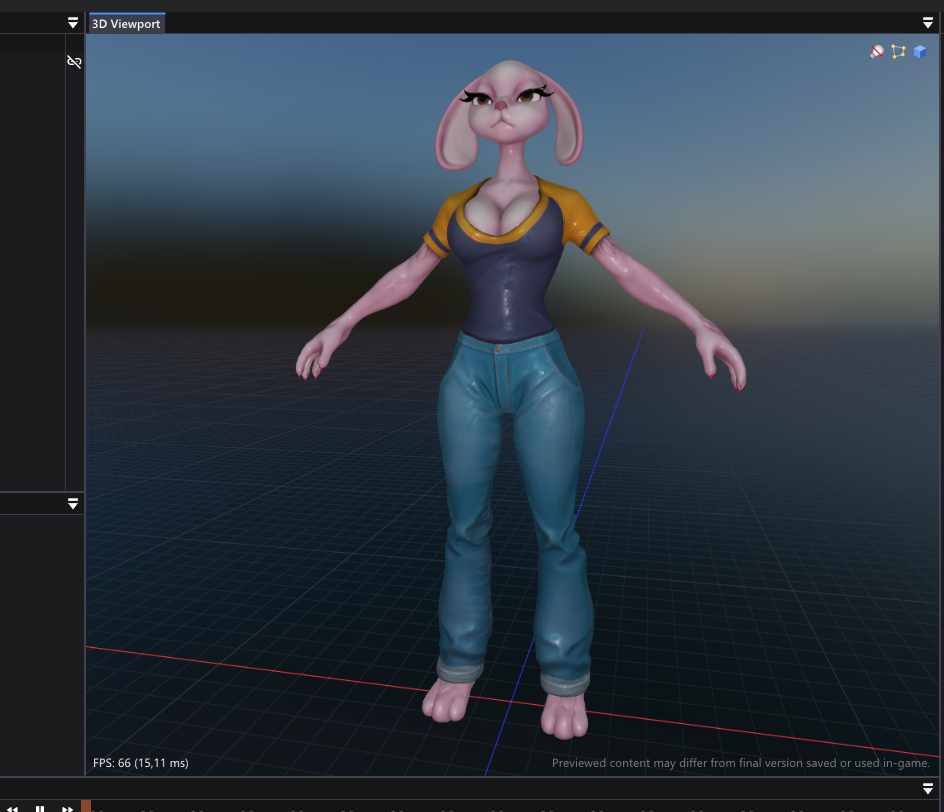Open the timeline panel options dropdown
The height and width of the screenshot is (812, 944).
click(x=928, y=789)
